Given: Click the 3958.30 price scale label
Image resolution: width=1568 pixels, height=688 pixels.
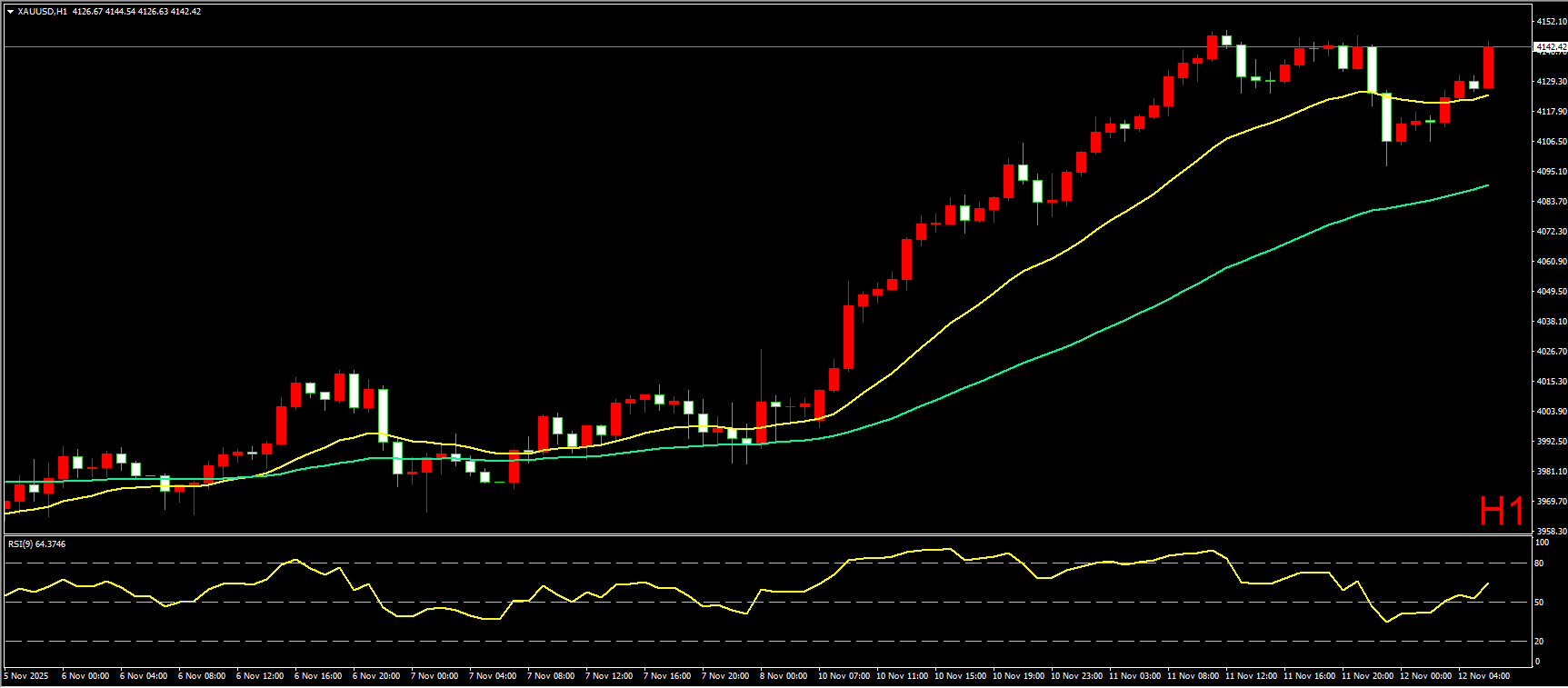Looking at the screenshot, I should tap(1551, 531).
